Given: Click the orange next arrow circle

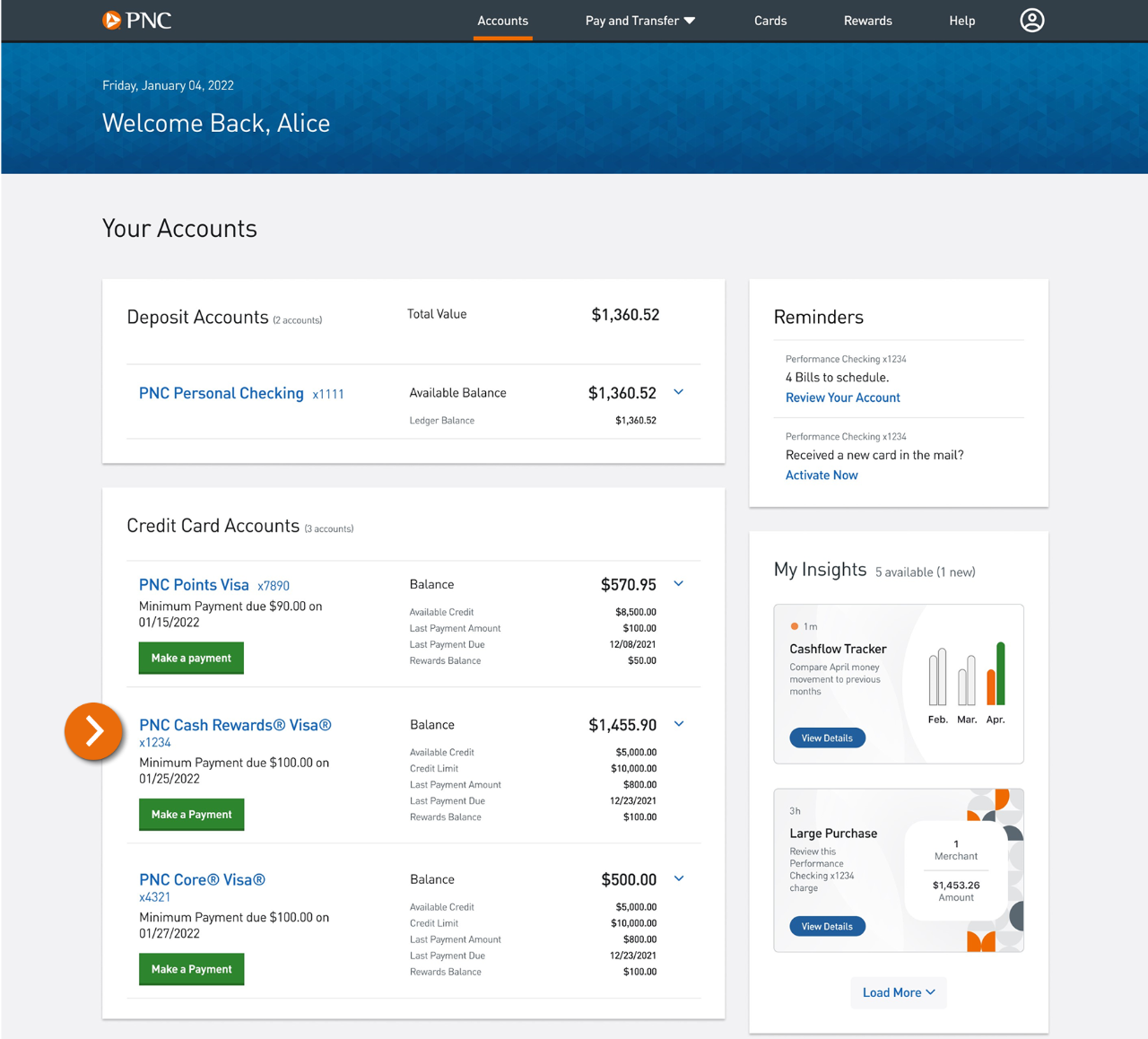Looking at the screenshot, I should pyautogui.click(x=93, y=731).
